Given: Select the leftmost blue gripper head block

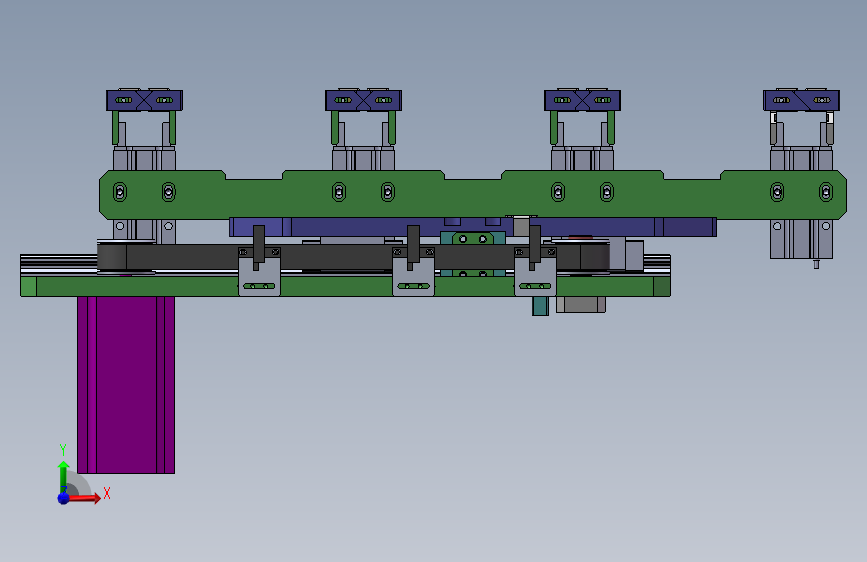Looking at the screenshot, I should pos(144,100).
